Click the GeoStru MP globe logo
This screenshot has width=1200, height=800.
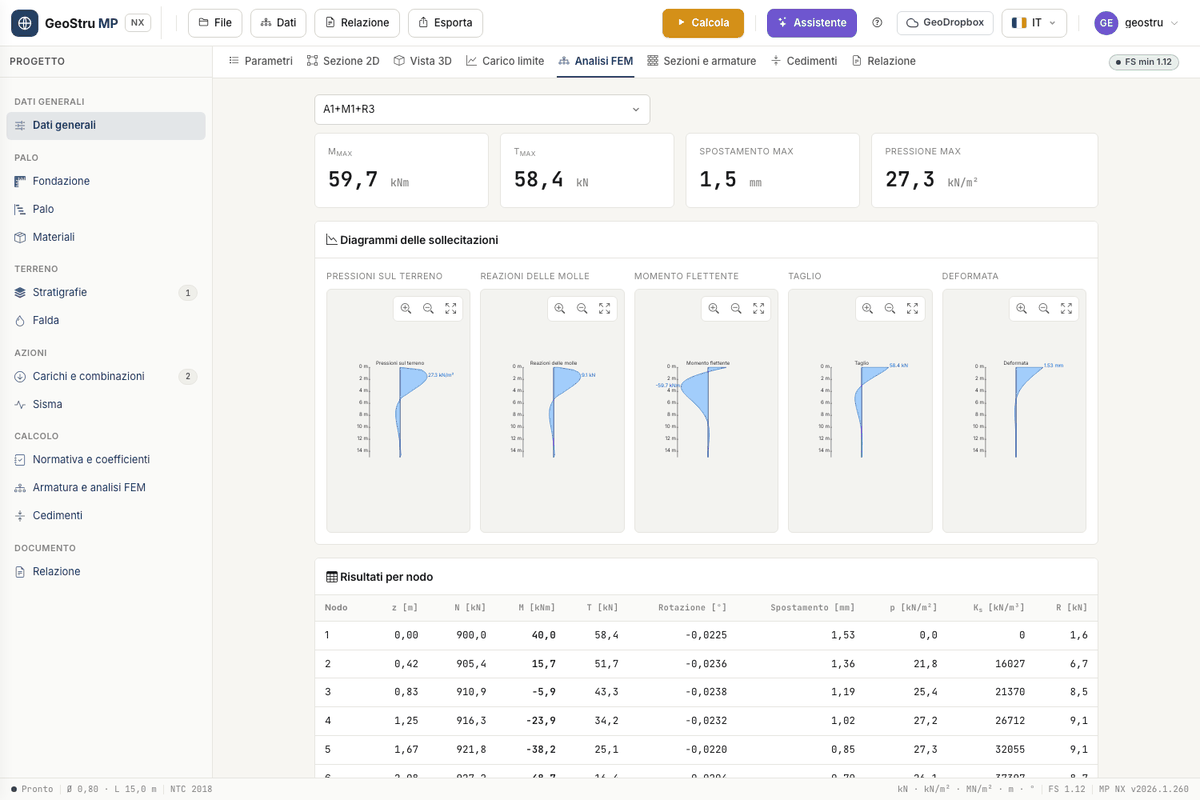25,22
